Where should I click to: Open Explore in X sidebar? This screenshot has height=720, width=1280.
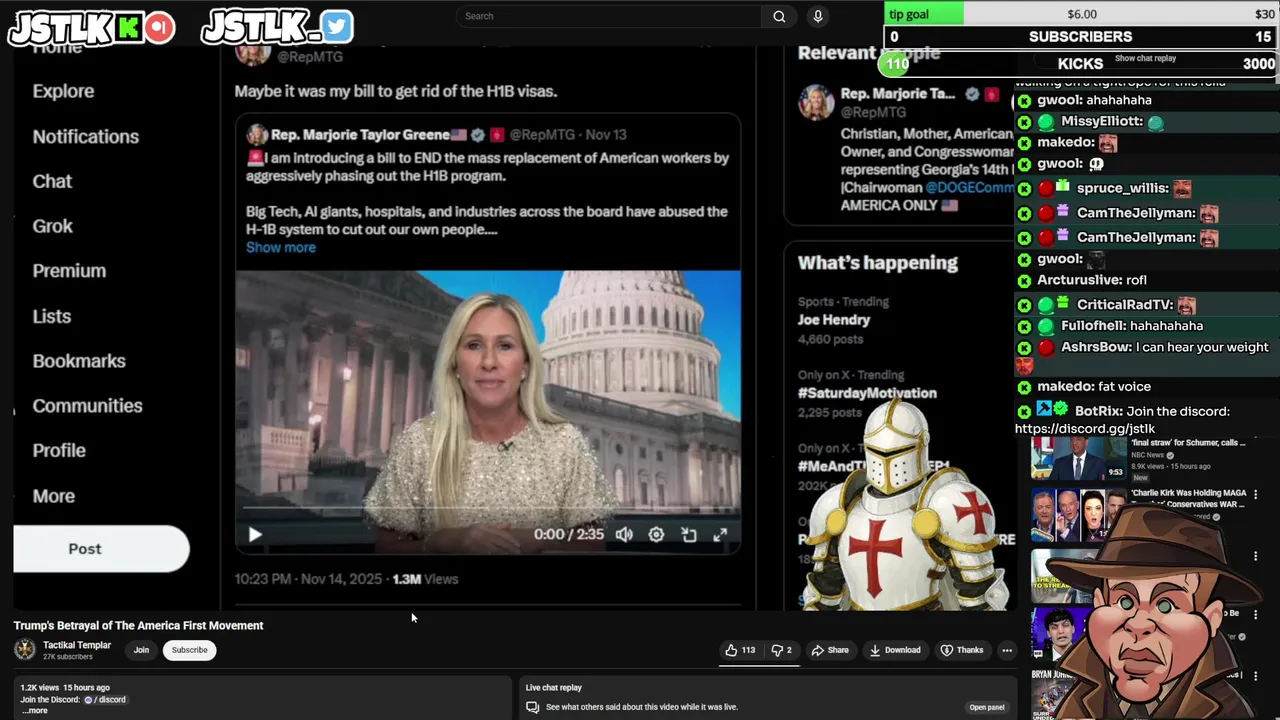pyautogui.click(x=63, y=91)
